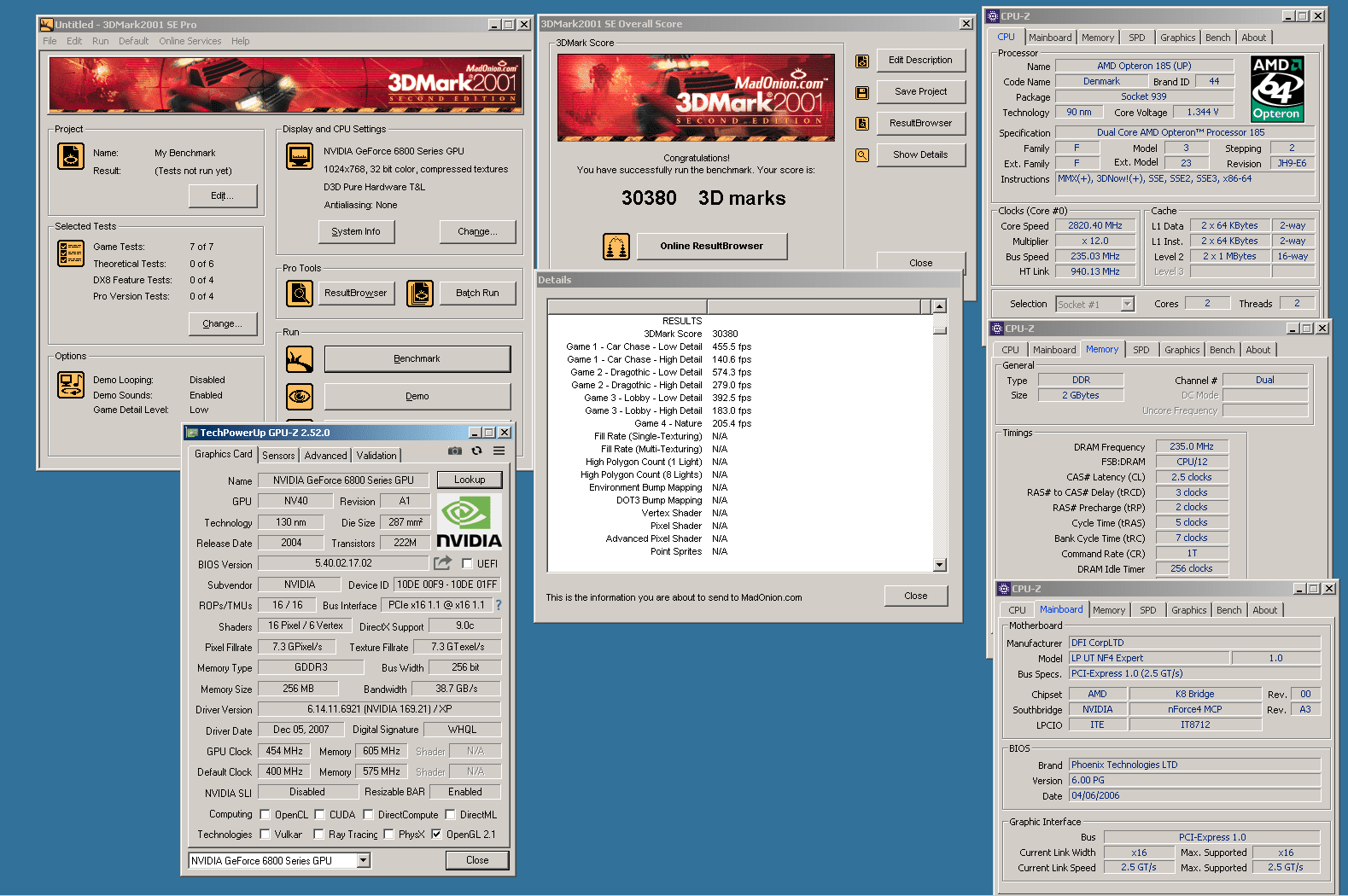Toggle the CUDA checkbox
The width and height of the screenshot is (1348, 896).
tap(319, 815)
